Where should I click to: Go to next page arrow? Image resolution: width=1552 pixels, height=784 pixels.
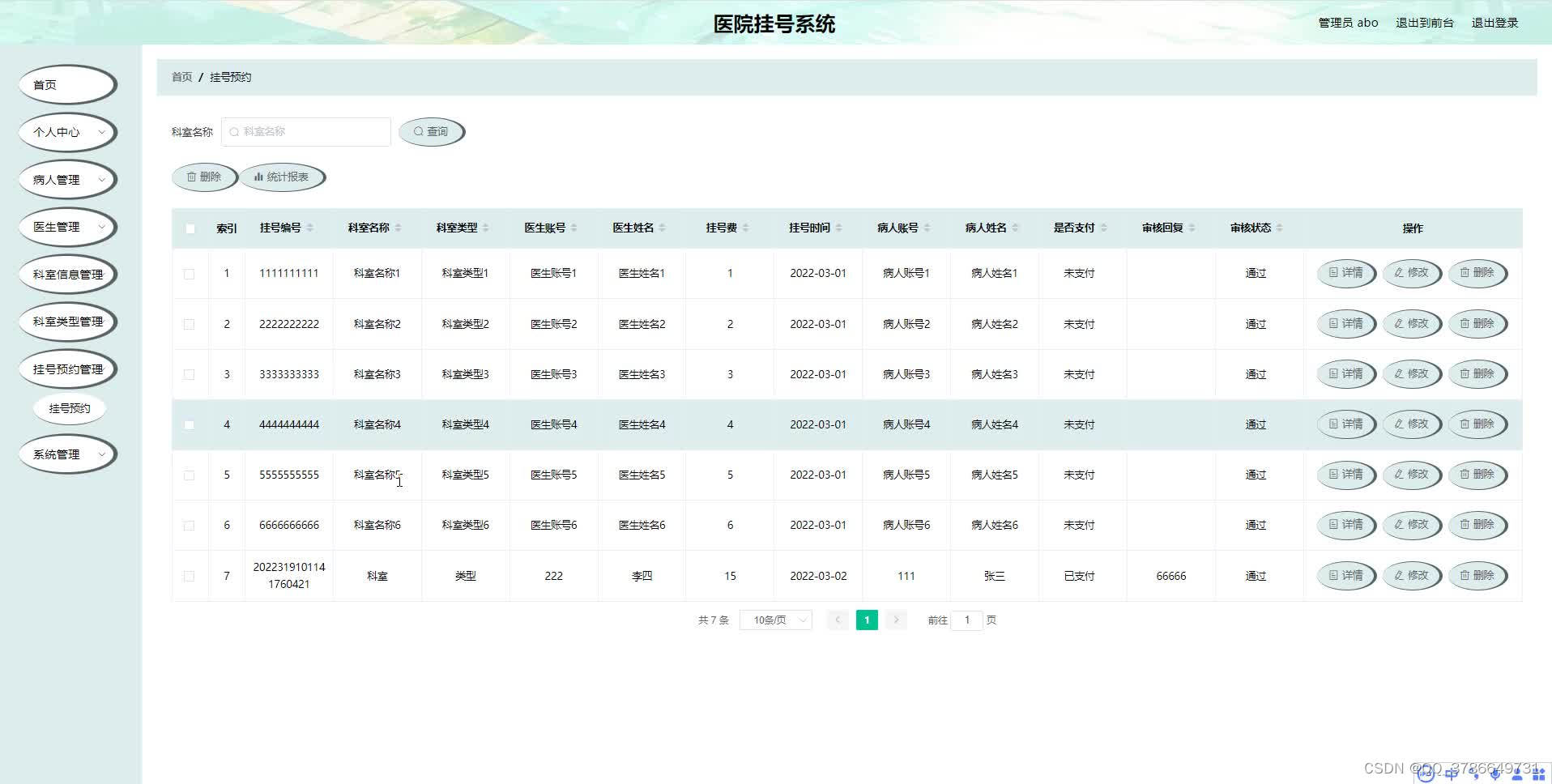(x=896, y=620)
